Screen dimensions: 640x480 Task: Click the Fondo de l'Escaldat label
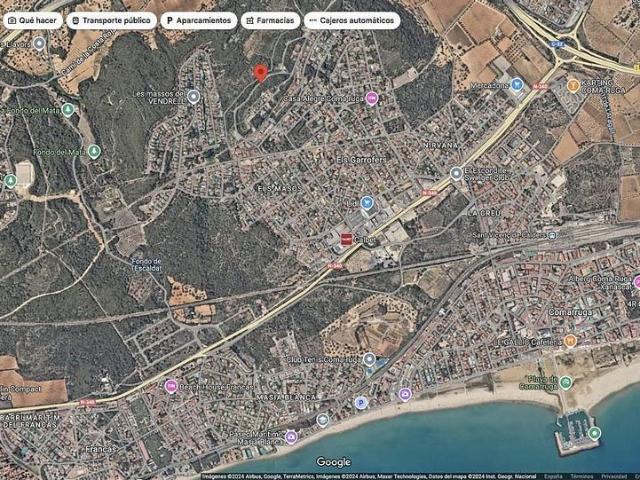pos(146,265)
